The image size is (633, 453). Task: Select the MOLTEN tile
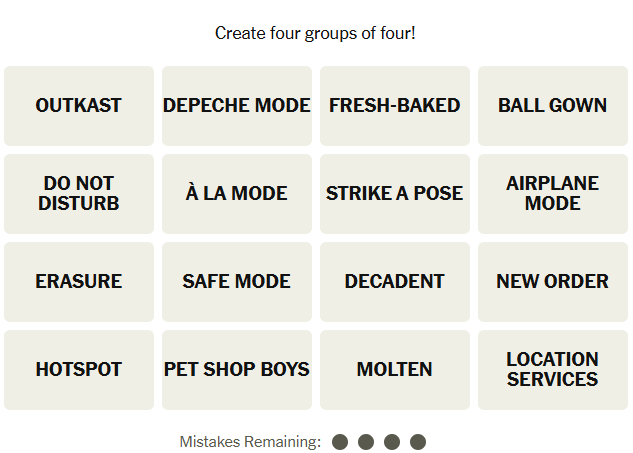coord(395,370)
